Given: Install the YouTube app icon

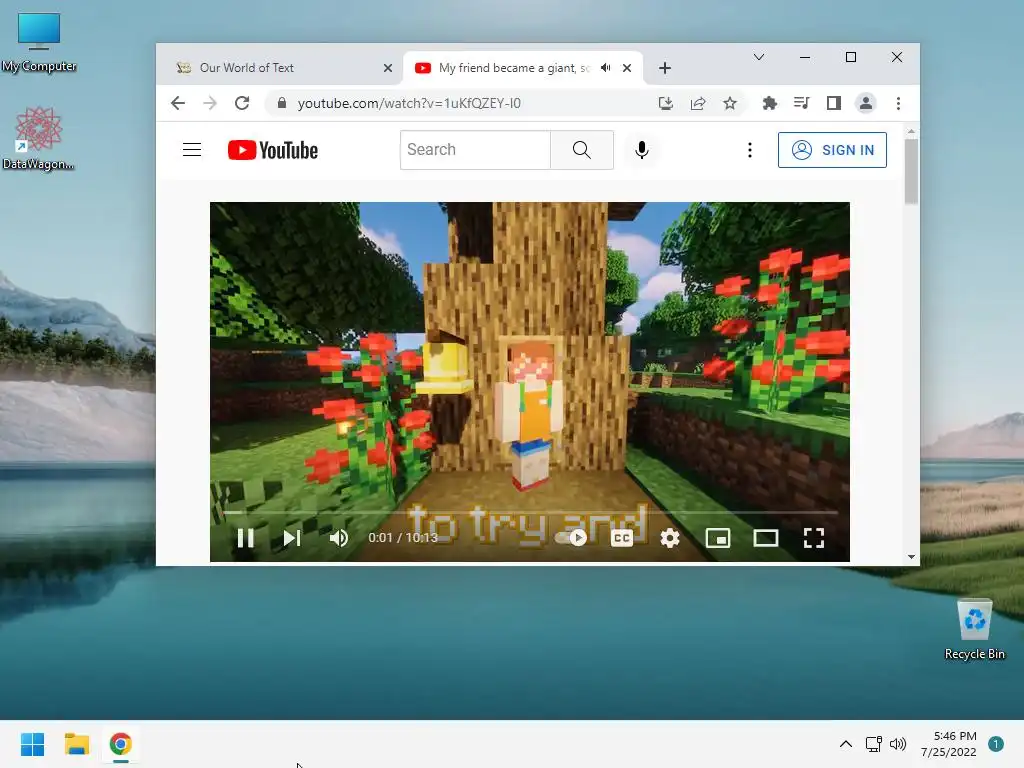Looking at the screenshot, I should (665, 103).
